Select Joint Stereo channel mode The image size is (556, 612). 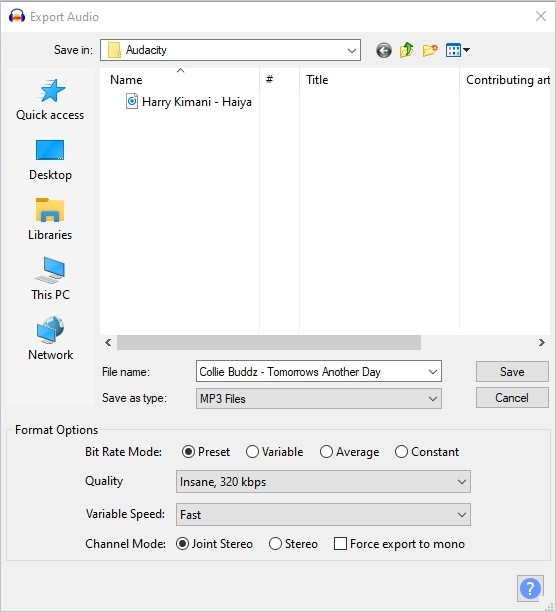coord(214,544)
